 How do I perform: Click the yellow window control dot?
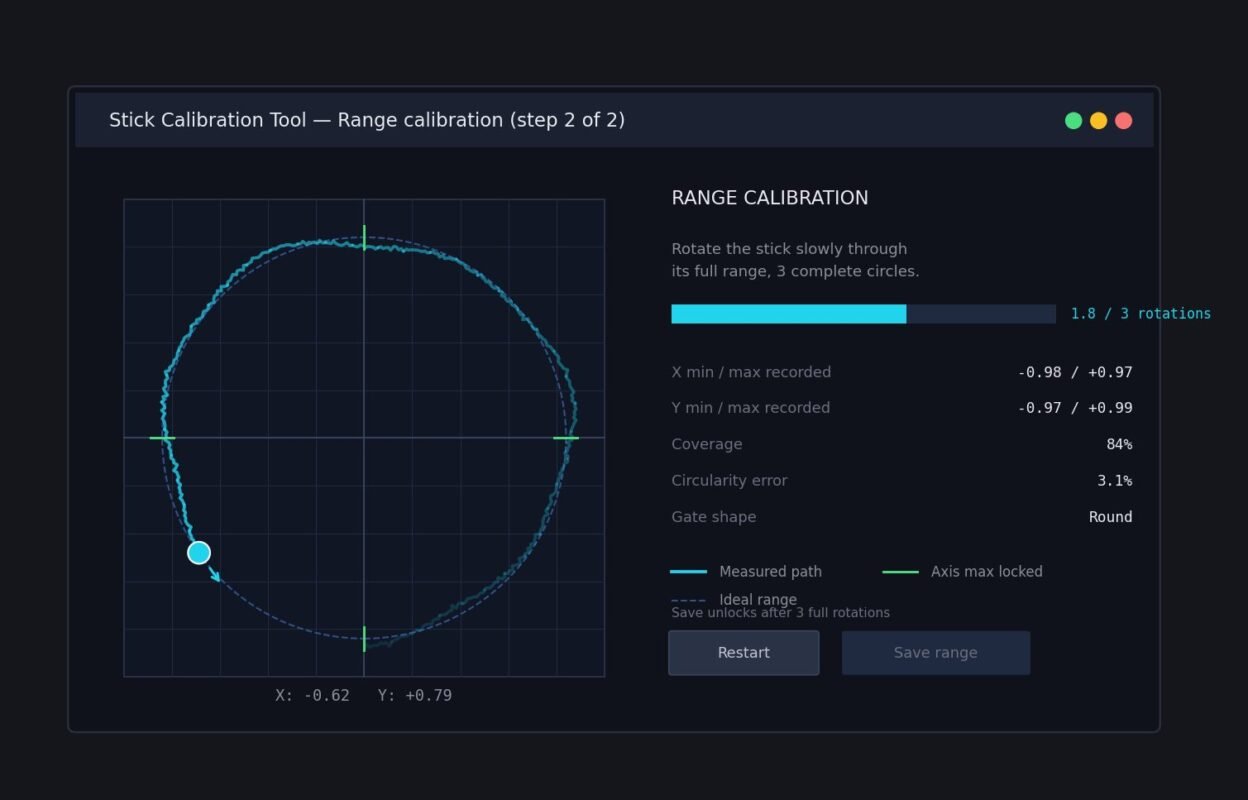click(1098, 121)
